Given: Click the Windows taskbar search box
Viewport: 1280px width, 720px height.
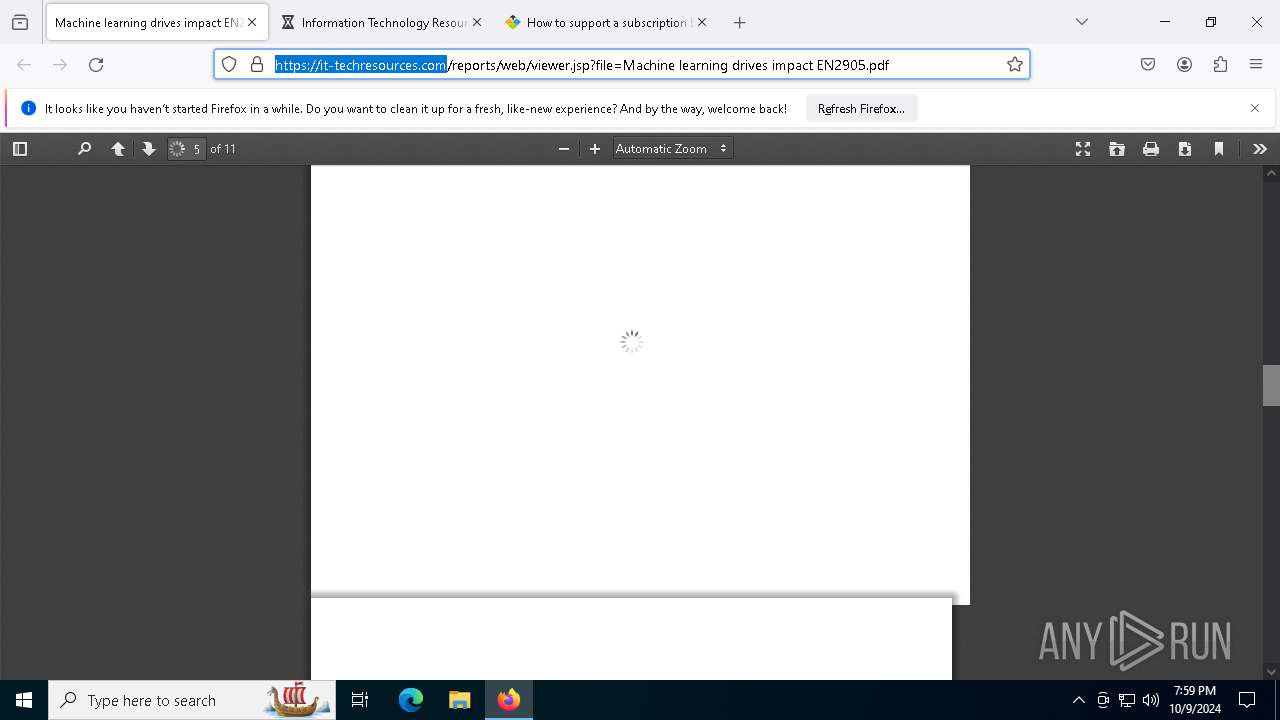Looking at the screenshot, I should [192, 700].
